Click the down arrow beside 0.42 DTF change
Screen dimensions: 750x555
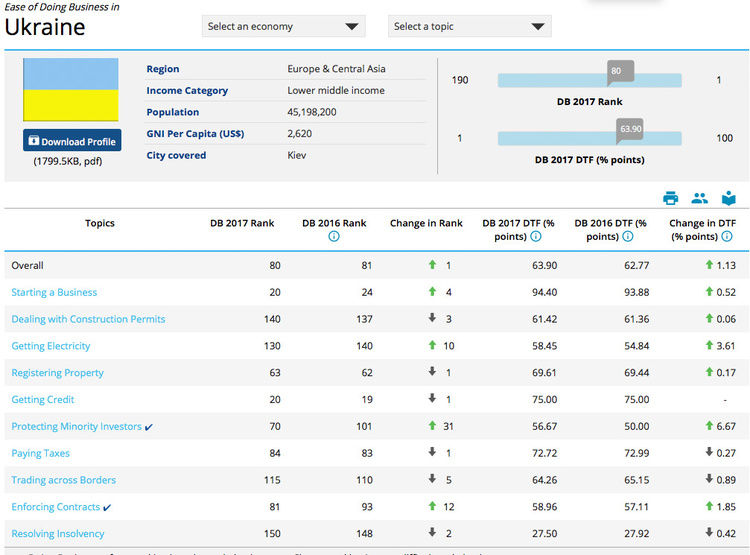[x=709, y=532]
